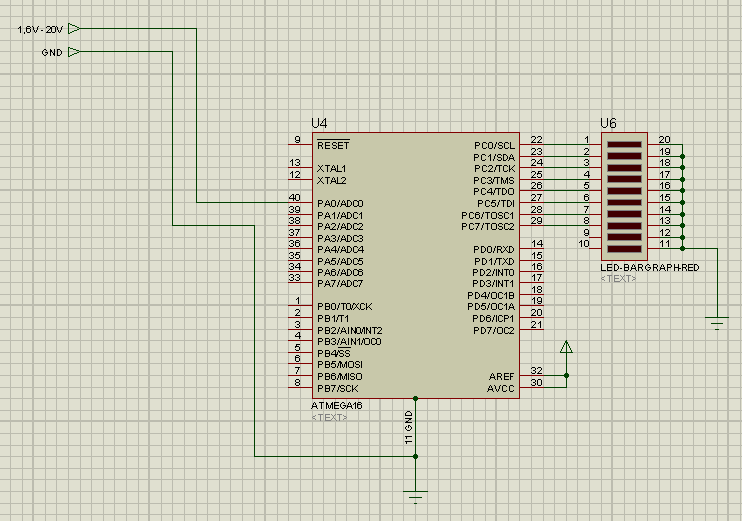Click the wire junction dot below pin 11 GND
Image resolution: width=742 pixels, height=521 pixels.
tap(416, 456)
